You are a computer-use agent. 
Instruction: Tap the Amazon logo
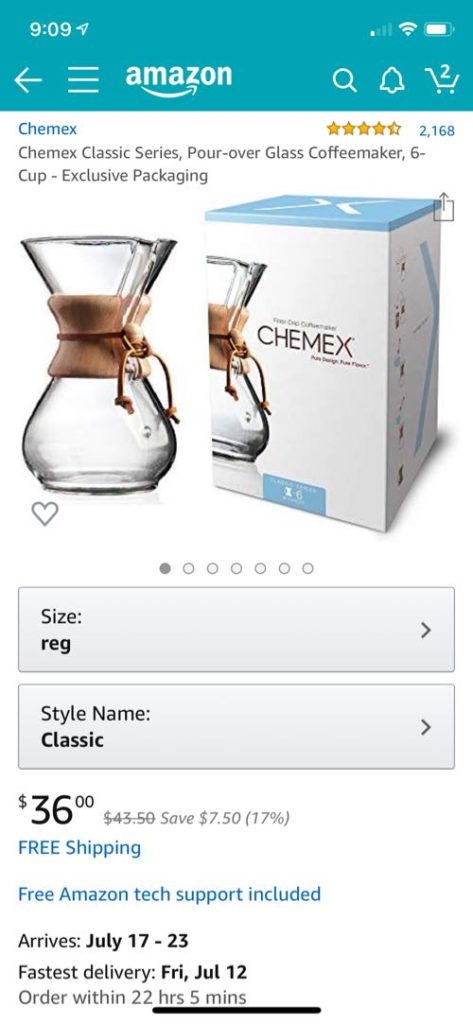pyautogui.click(x=178, y=80)
